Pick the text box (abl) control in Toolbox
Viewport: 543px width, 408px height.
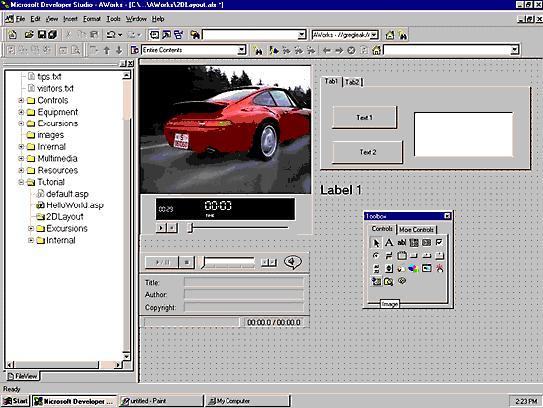coord(401,243)
